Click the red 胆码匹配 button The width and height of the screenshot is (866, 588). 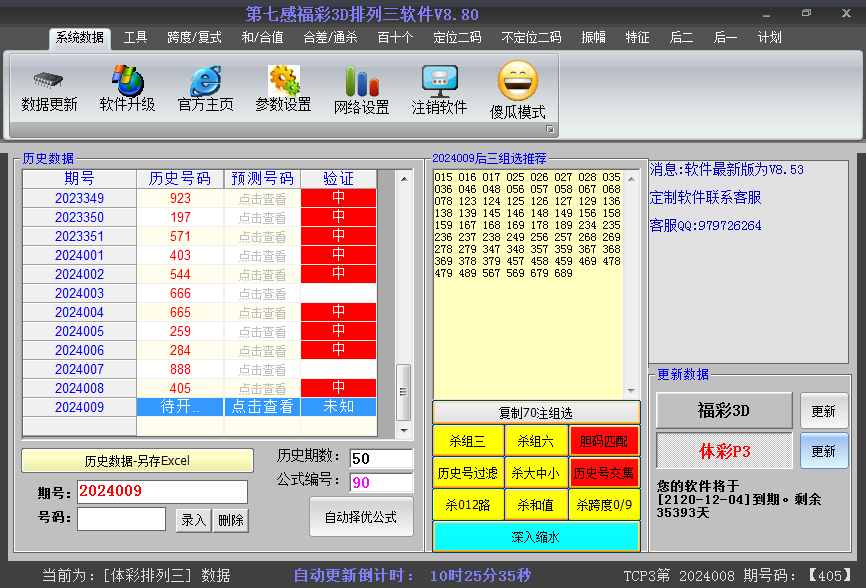(x=604, y=441)
